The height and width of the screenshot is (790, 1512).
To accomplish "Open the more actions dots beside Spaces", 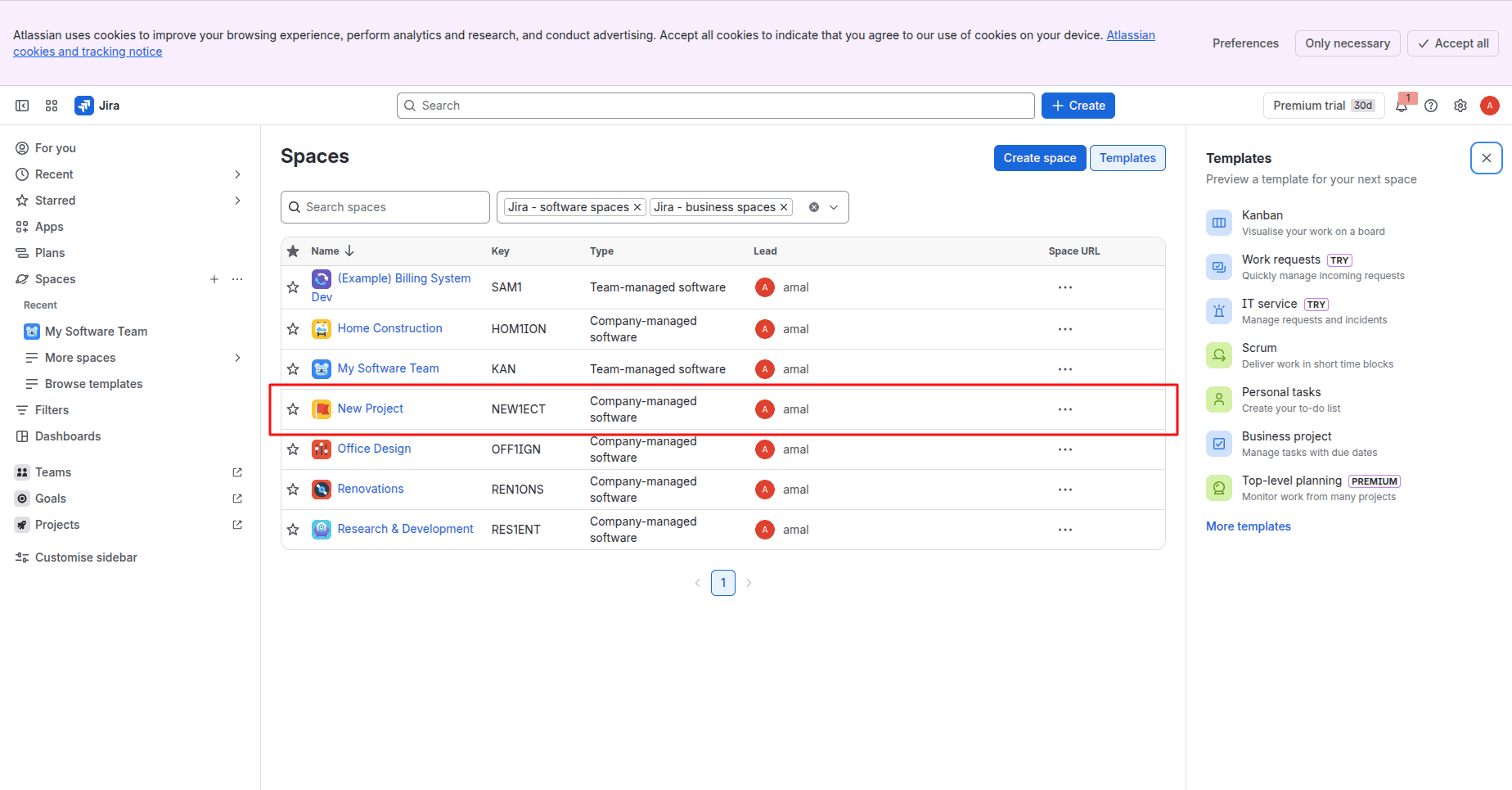I will (x=237, y=279).
